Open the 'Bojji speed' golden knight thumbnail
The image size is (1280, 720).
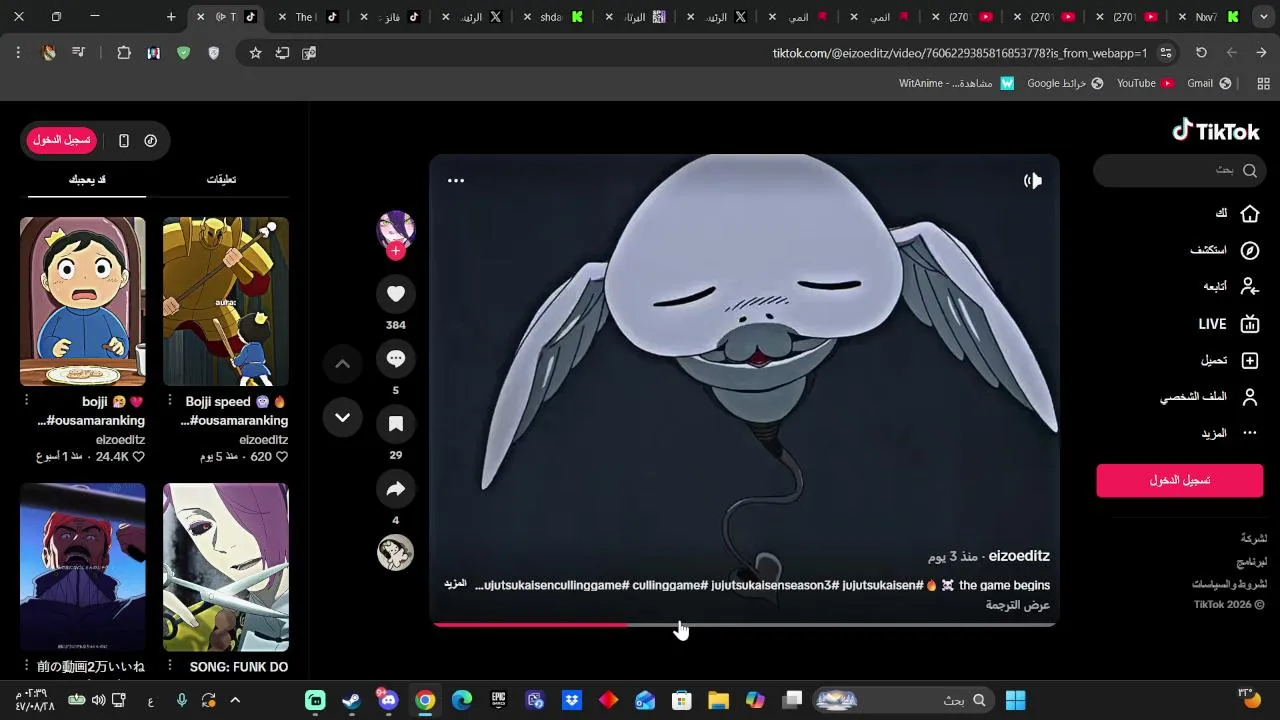tap(226, 302)
